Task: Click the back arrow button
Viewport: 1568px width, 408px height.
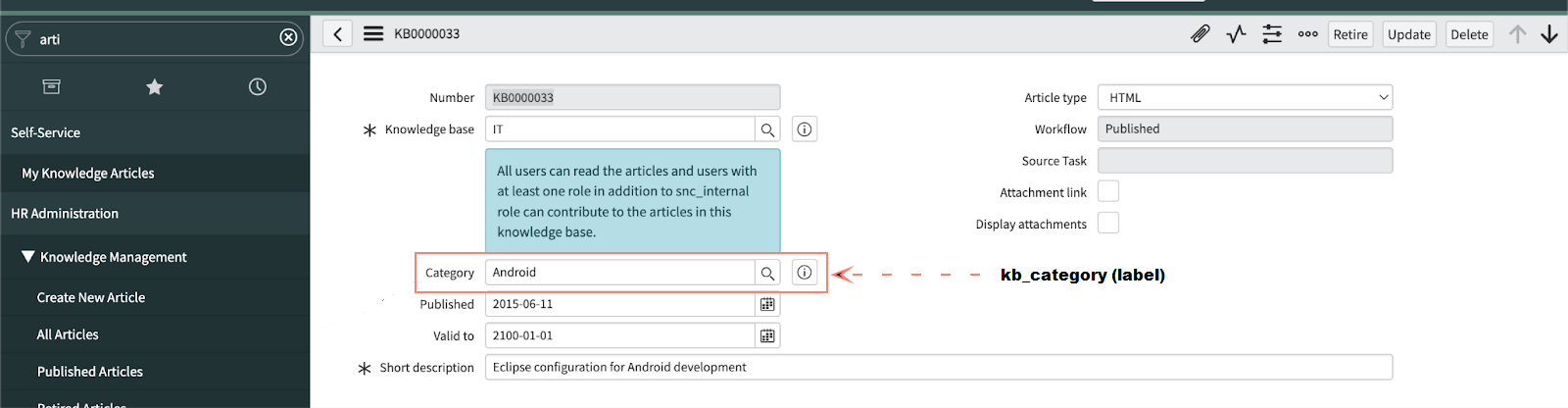Action: pos(337,34)
